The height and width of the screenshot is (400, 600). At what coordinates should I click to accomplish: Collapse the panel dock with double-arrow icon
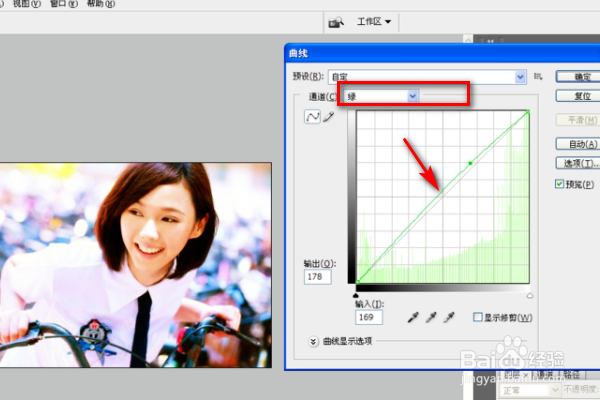490,41
